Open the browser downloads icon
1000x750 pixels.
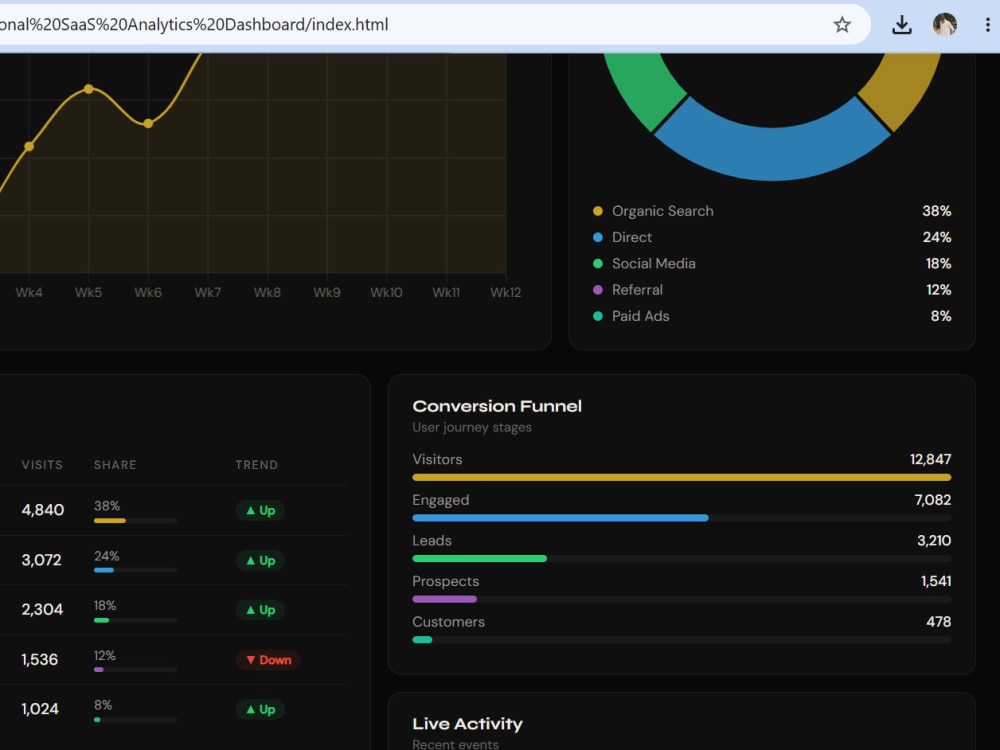coord(901,25)
